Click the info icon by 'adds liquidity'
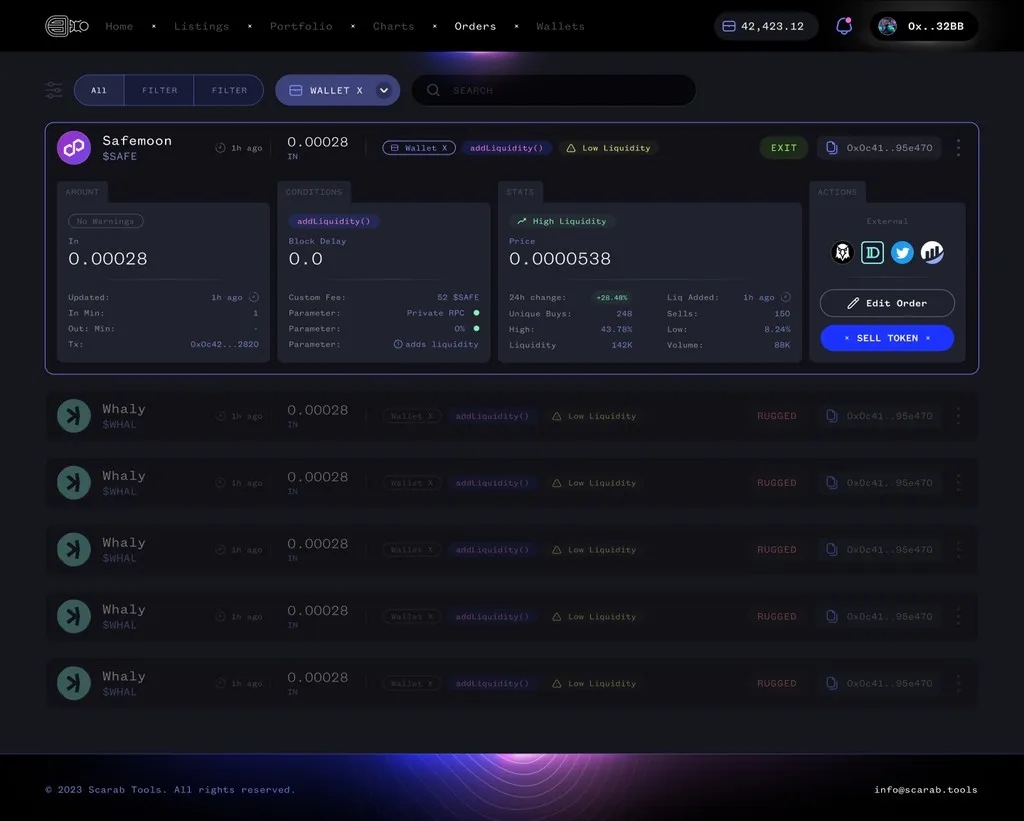 click(x=398, y=344)
